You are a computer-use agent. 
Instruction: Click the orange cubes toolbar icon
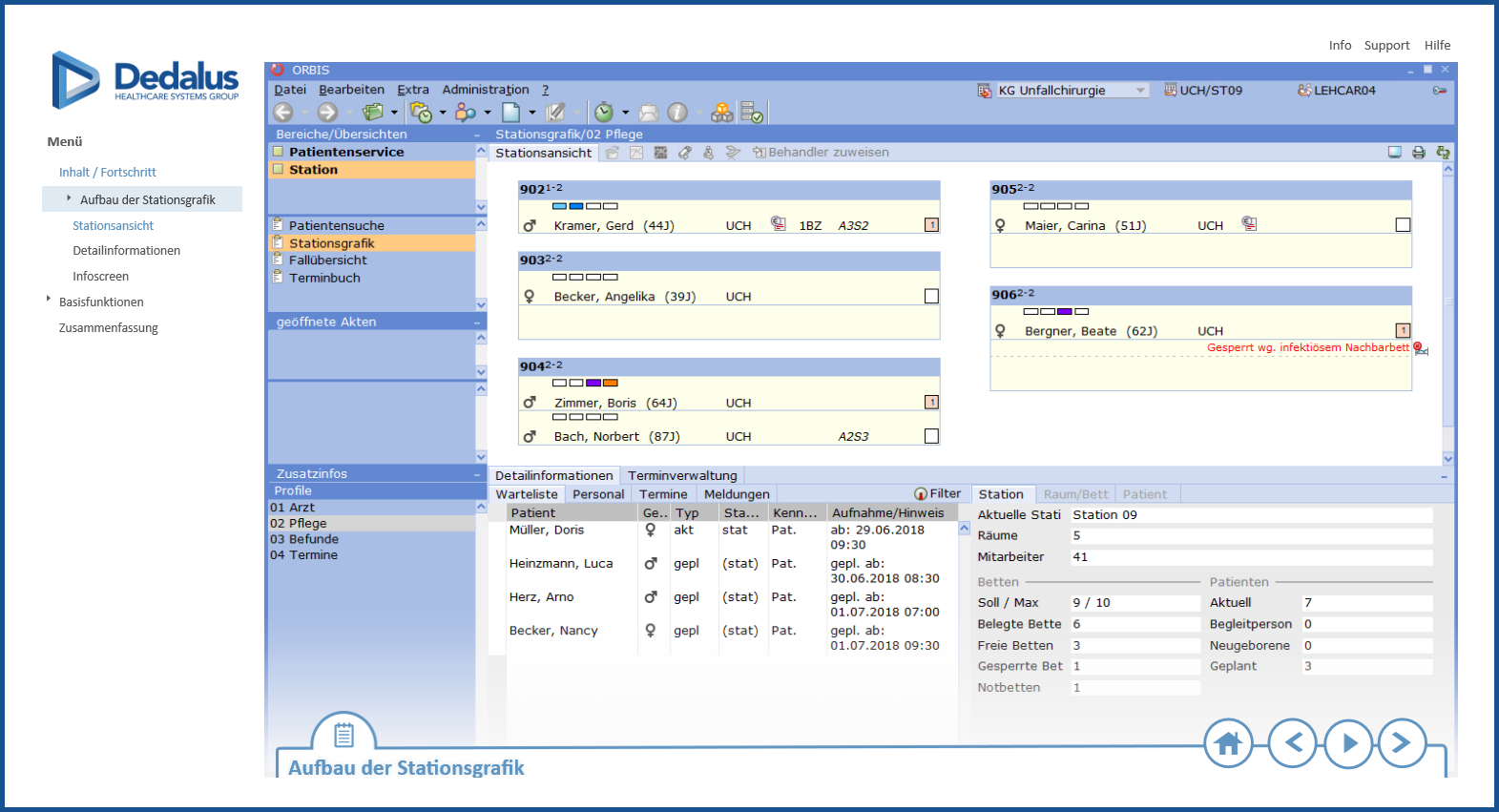point(722,113)
